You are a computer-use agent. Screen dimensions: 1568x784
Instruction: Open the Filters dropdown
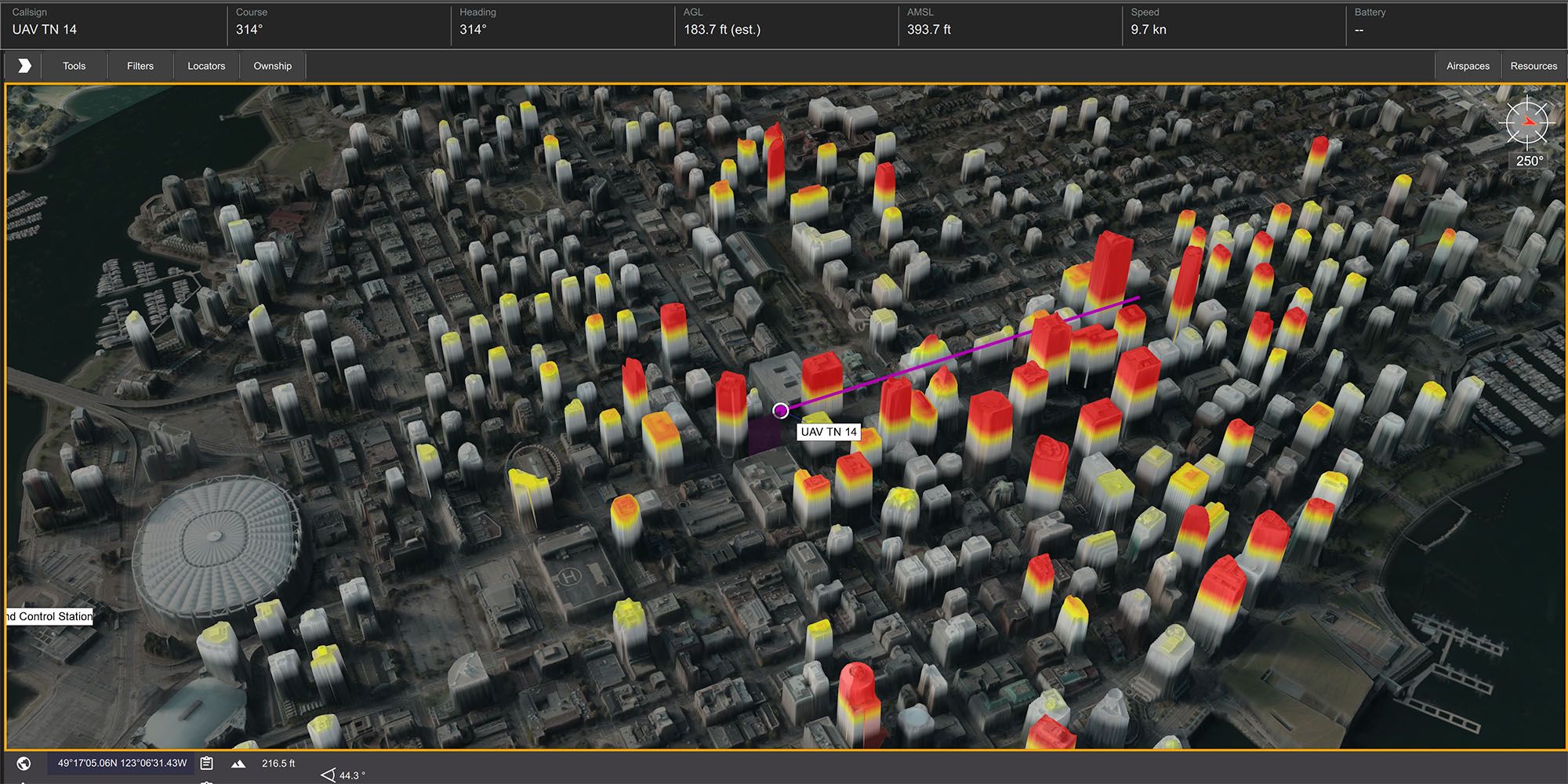click(x=139, y=66)
